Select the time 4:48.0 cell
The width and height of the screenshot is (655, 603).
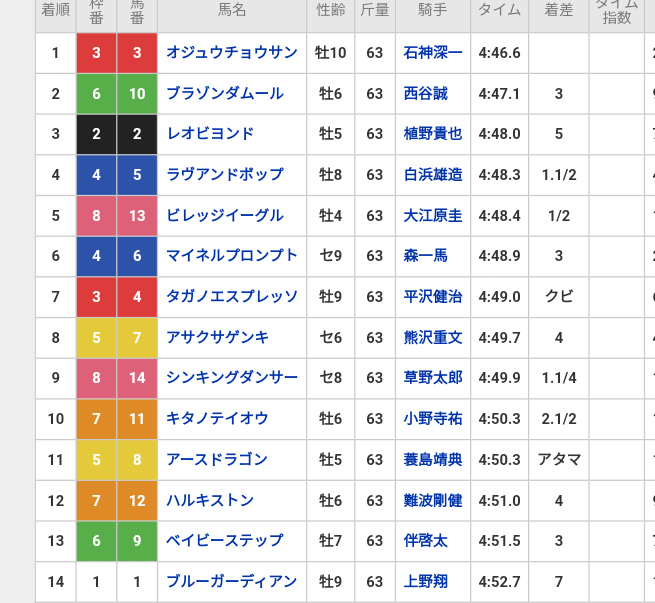(x=500, y=134)
